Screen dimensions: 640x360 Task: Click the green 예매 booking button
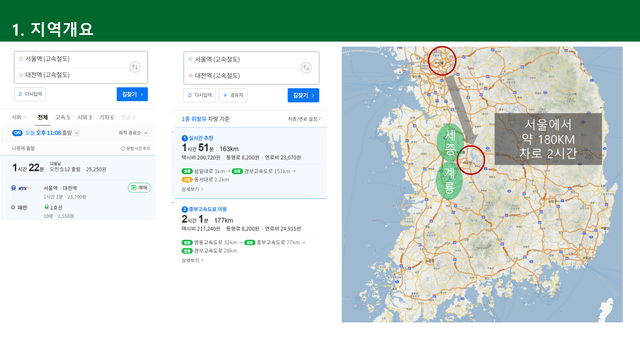click(140, 188)
